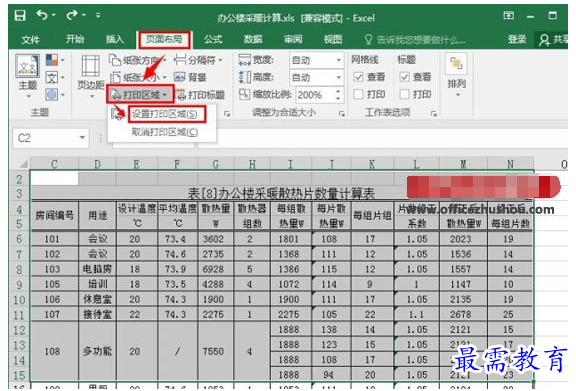576x391 pixels.
Task: Click the 培训 cell
Action: pyautogui.click(x=97, y=284)
